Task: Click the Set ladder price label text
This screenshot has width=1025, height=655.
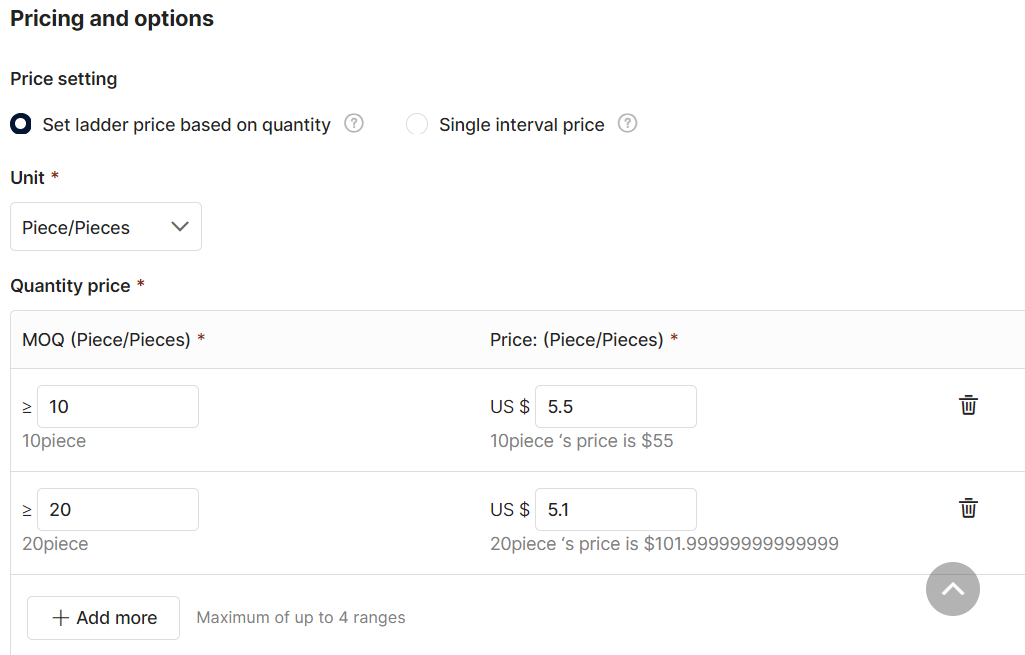Action: pos(186,125)
